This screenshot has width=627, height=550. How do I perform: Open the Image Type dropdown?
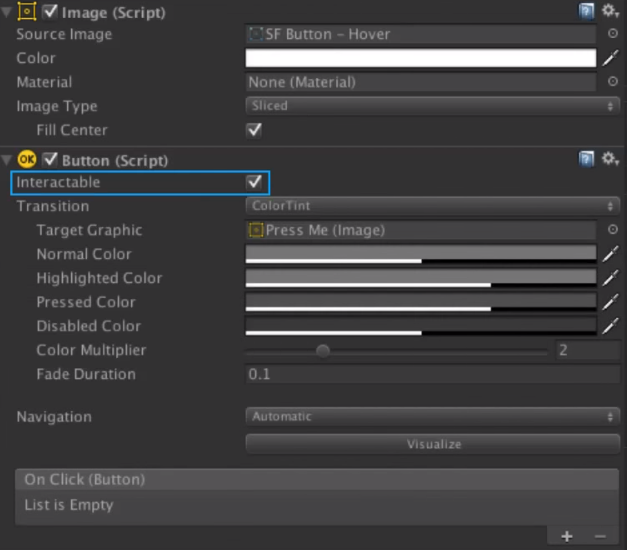pos(433,106)
